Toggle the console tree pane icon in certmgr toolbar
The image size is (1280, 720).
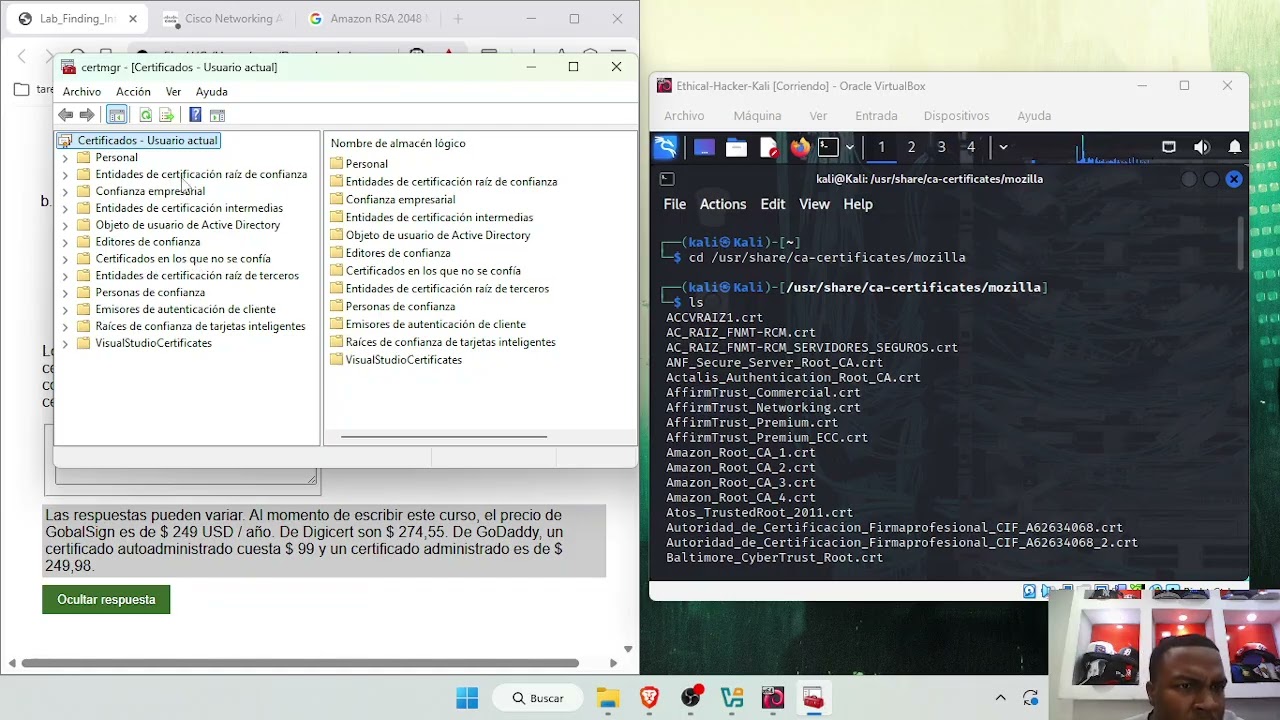(116, 115)
